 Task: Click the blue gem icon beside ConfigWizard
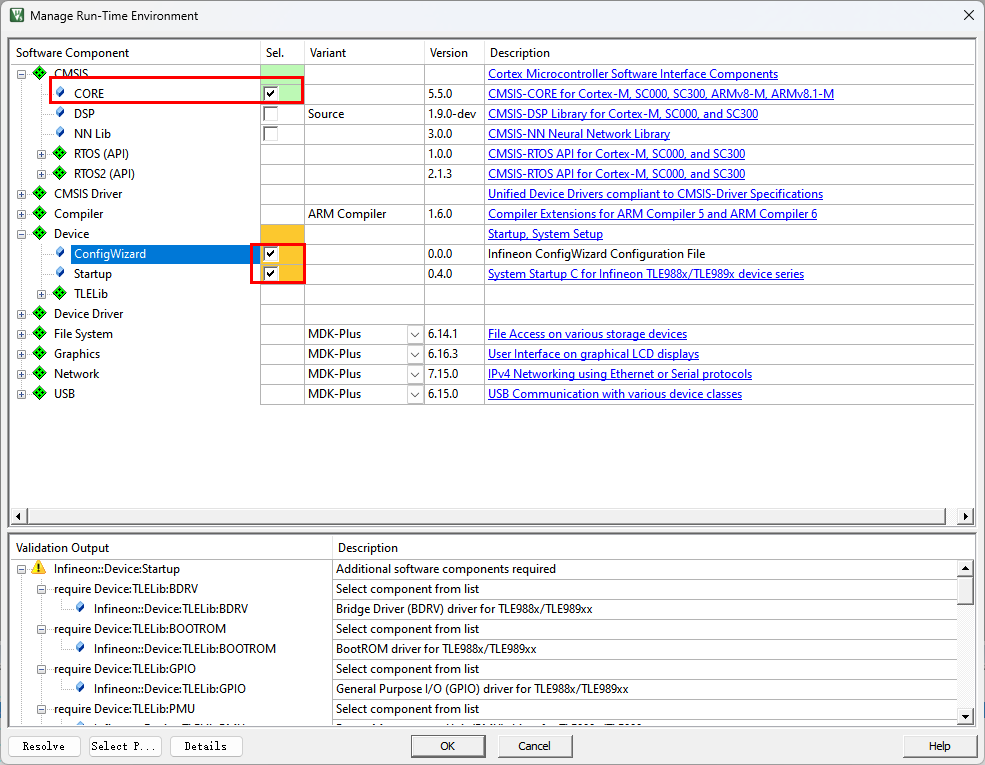[60, 253]
